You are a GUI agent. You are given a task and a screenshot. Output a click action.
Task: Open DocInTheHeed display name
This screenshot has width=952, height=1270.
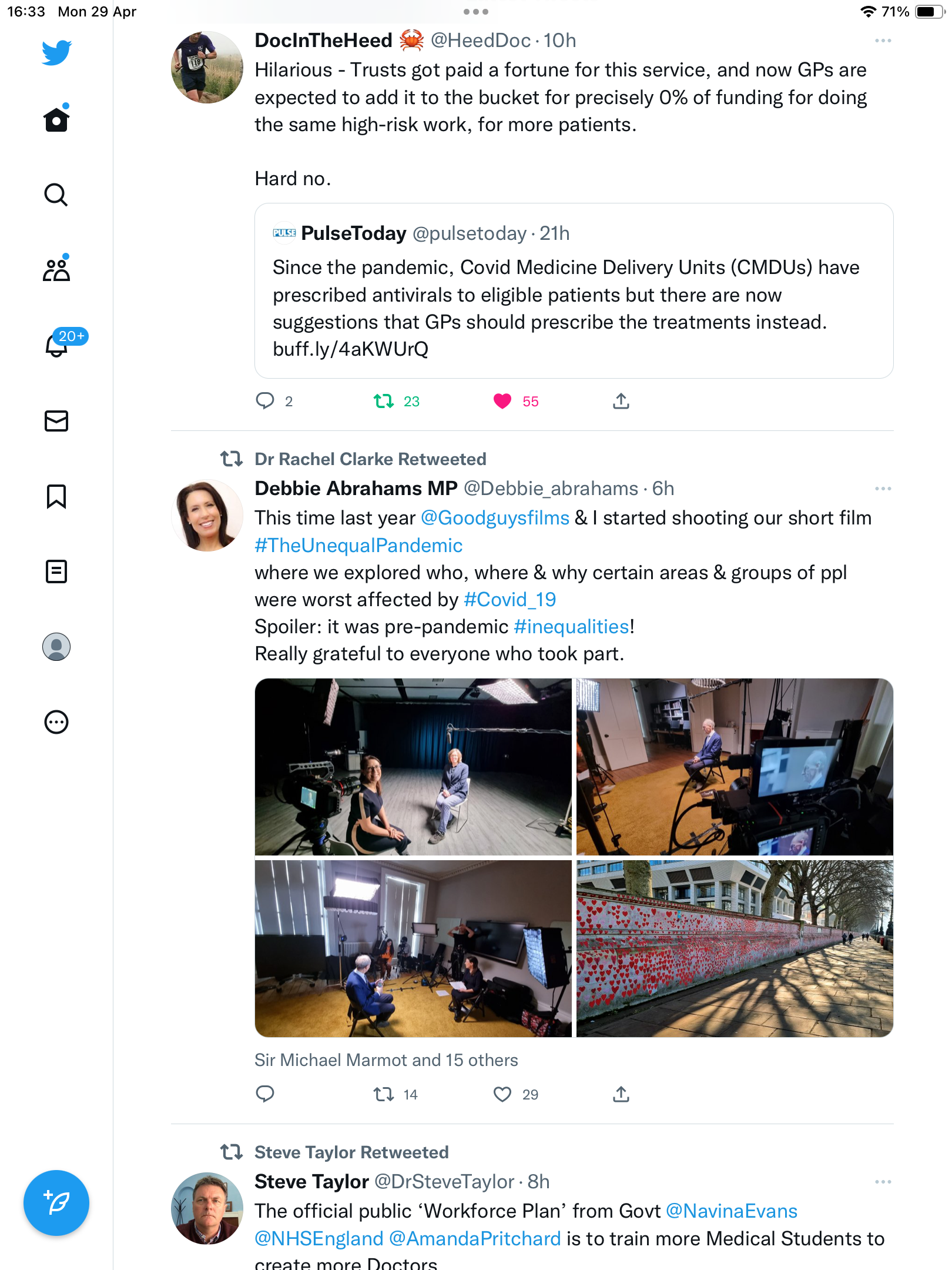323,41
